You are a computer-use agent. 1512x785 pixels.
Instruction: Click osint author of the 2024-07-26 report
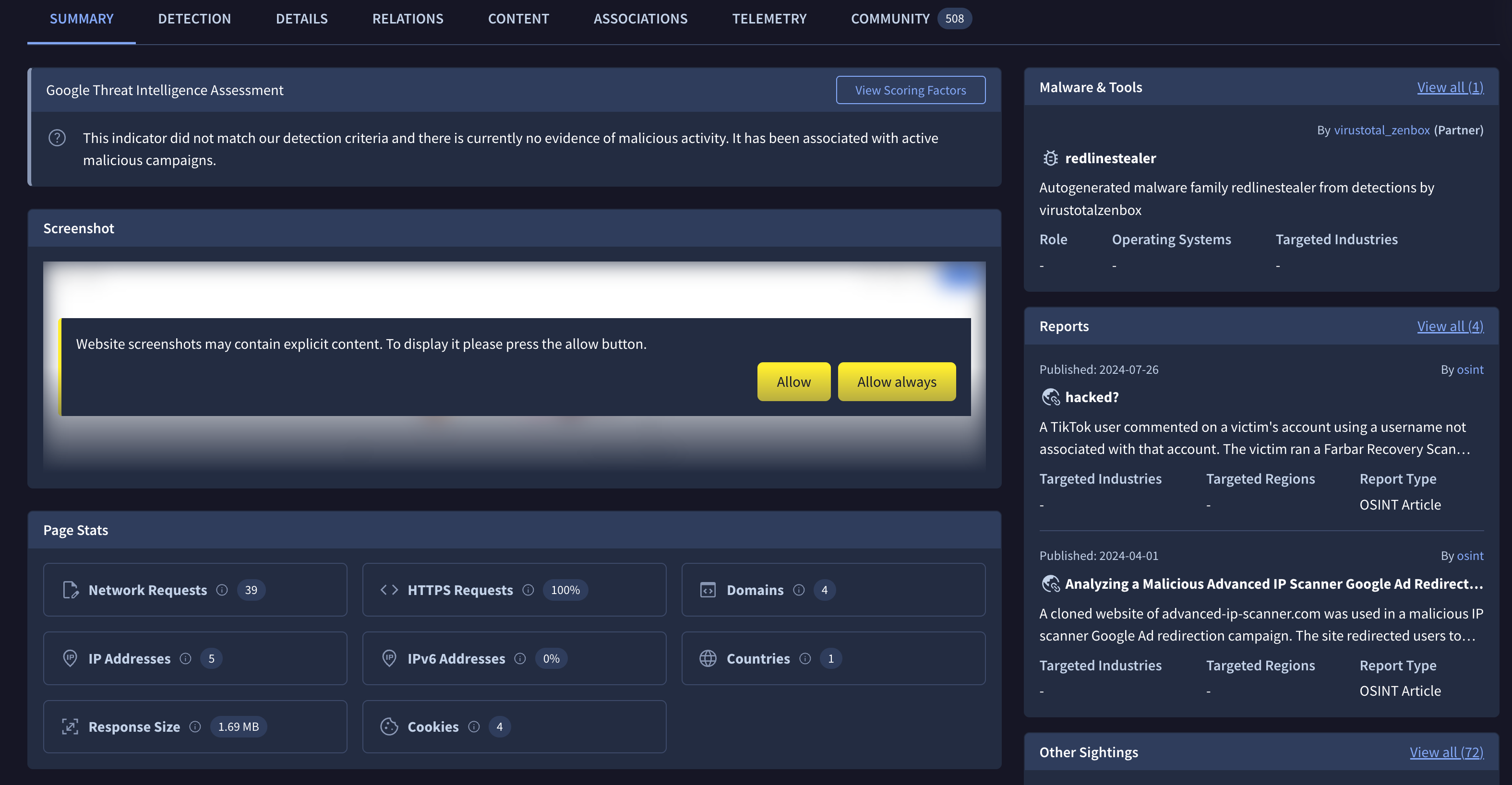click(x=1470, y=369)
